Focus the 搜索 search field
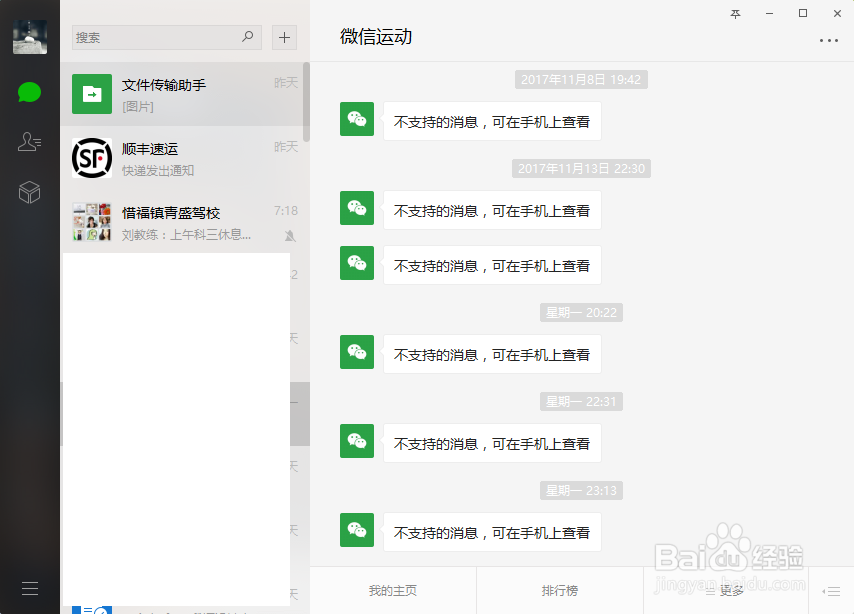 [x=167, y=37]
